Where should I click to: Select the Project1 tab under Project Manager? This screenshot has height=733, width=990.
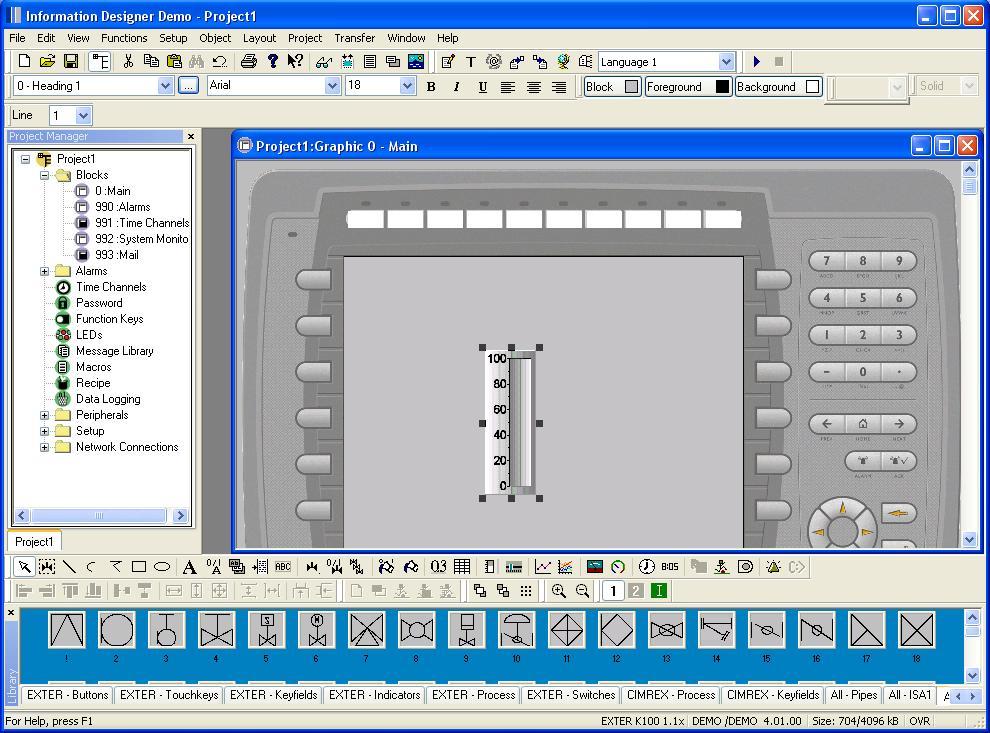click(x=34, y=541)
